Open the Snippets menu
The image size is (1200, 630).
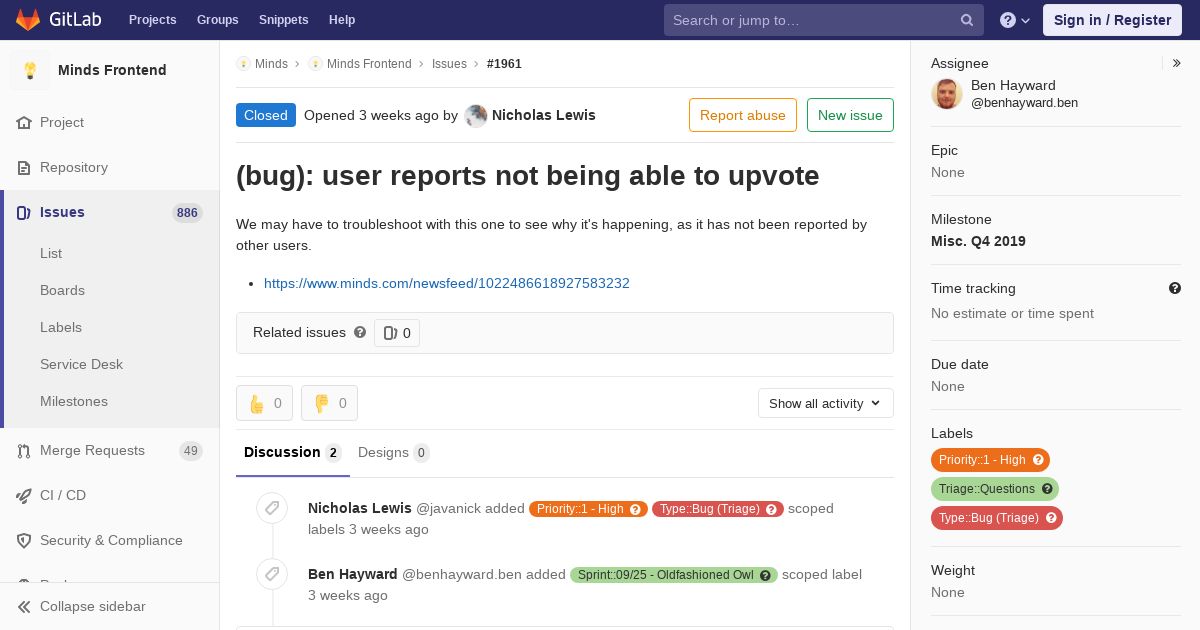(x=283, y=20)
